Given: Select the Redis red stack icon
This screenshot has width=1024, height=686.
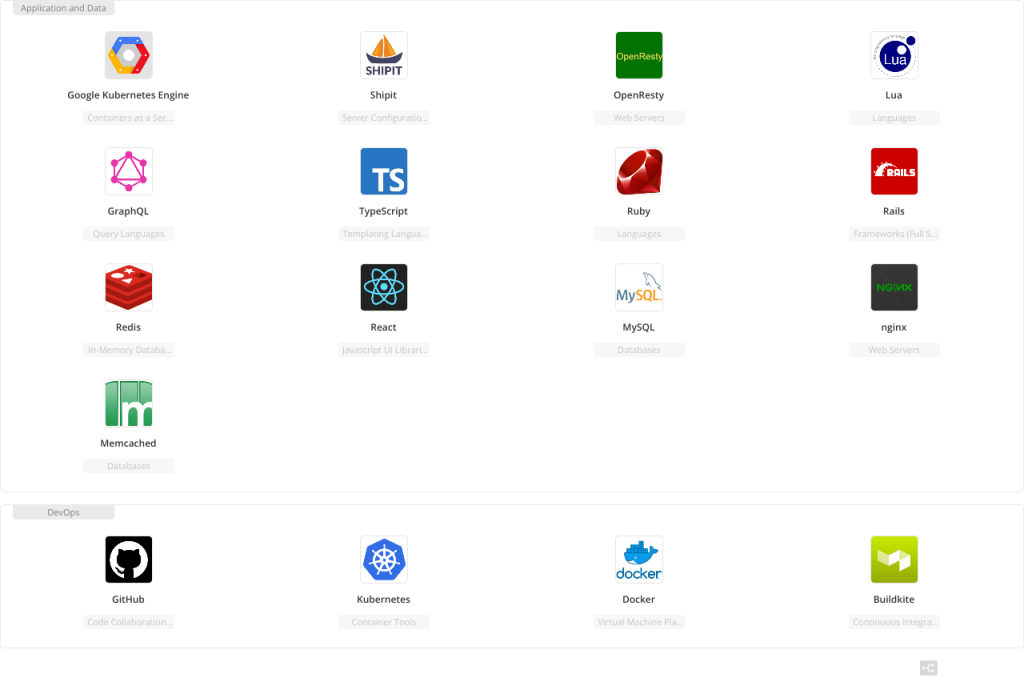Looking at the screenshot, I should tap(129, 287).
